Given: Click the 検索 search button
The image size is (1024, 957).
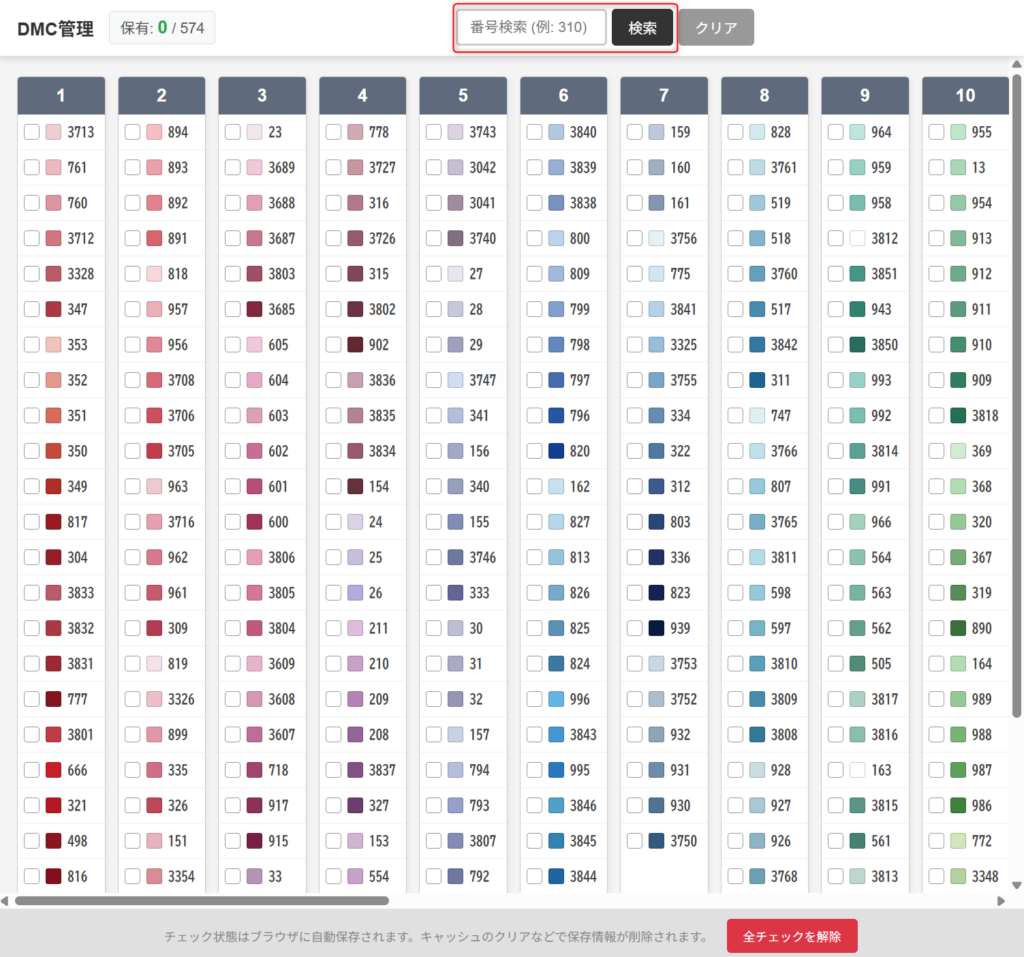Looking at the screenshot, I should point(642,28).
